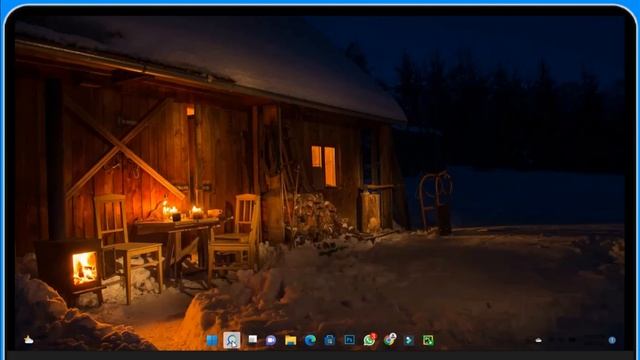Viewport: 640px width, 360px height.
Task: Launch the Teams Chat taskbar icon
Action: click(x=271, y=340)
